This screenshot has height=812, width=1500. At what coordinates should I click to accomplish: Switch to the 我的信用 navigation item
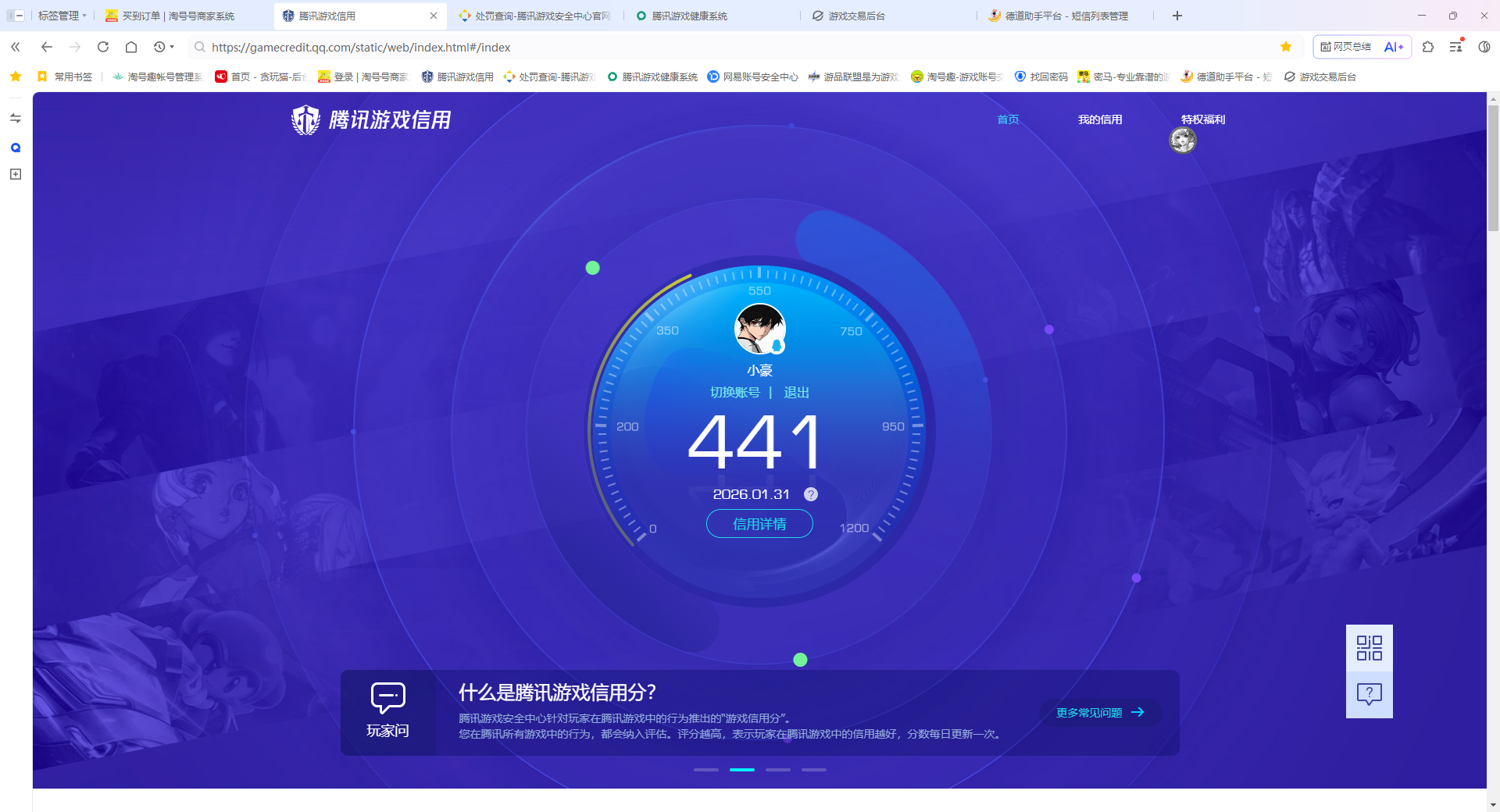[x=1100, y=119]
